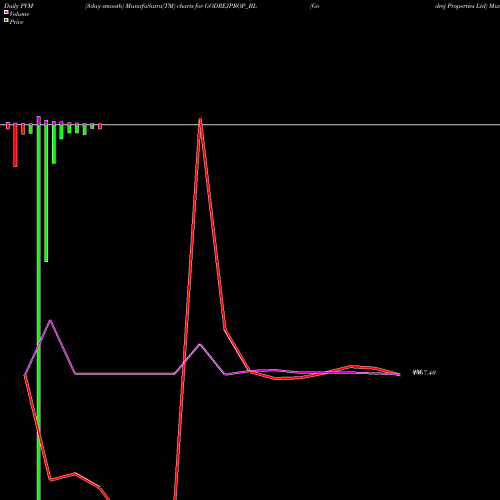Click the Volume legend color swatch

(x=6, y=12)
